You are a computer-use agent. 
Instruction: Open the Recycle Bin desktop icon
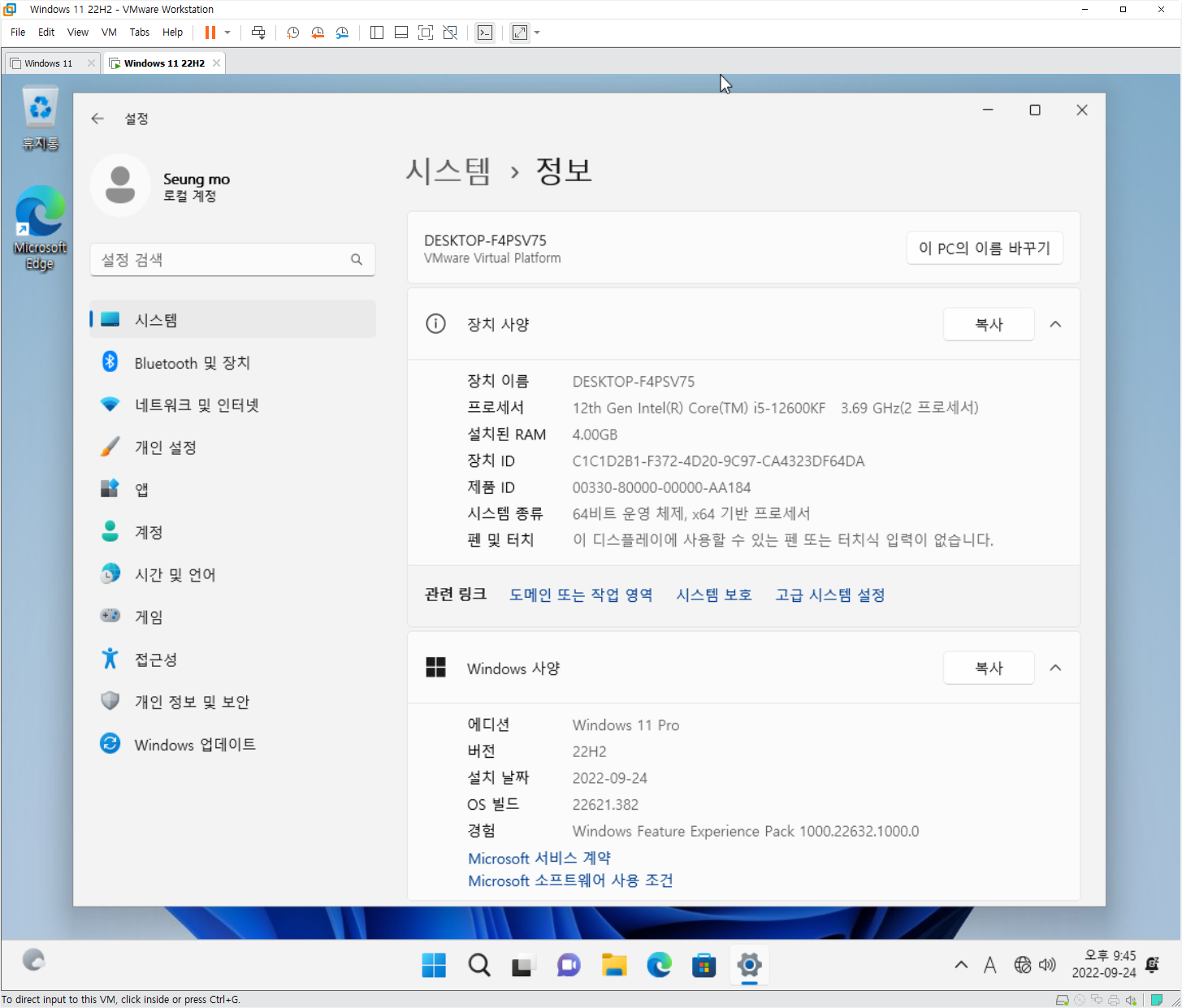click(40, 119)
